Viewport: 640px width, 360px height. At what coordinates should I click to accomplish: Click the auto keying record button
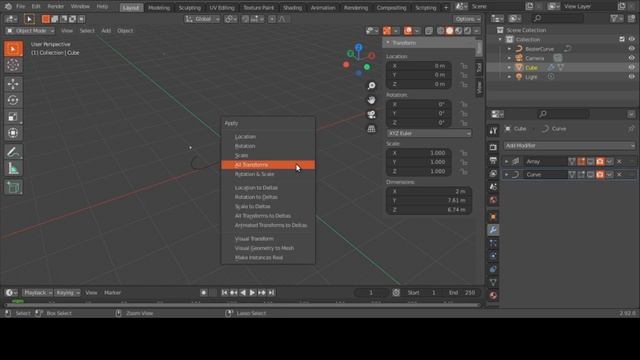pyautogui.click(x=204, y=293)
